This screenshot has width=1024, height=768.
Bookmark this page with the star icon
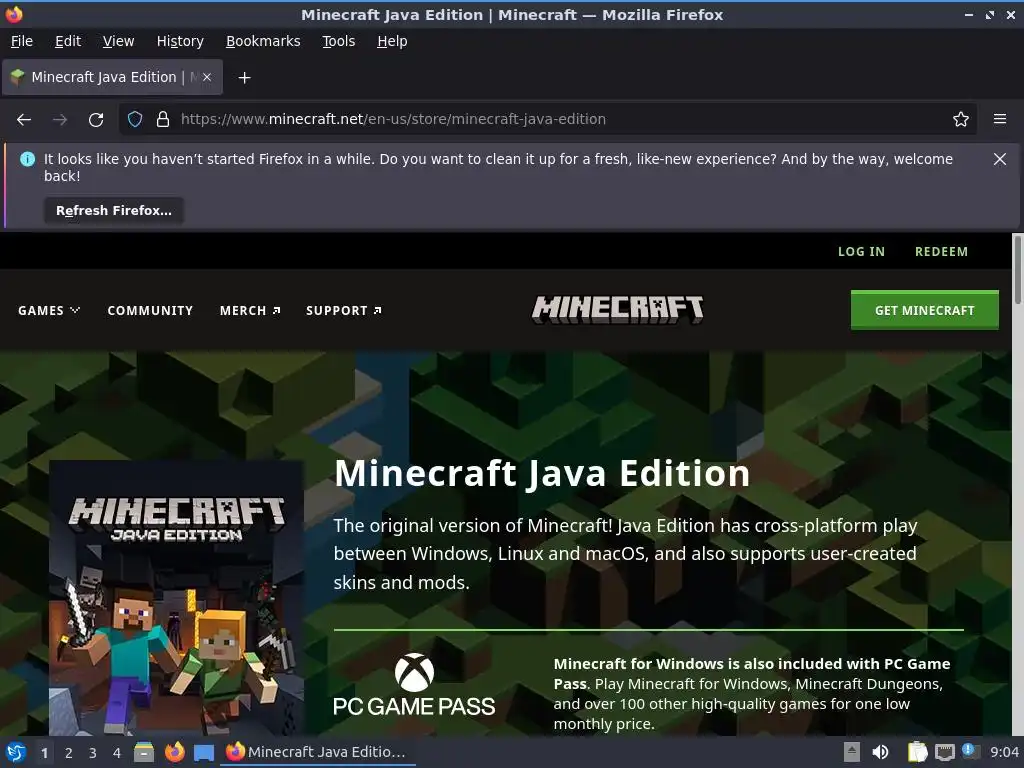pos(961,119)
